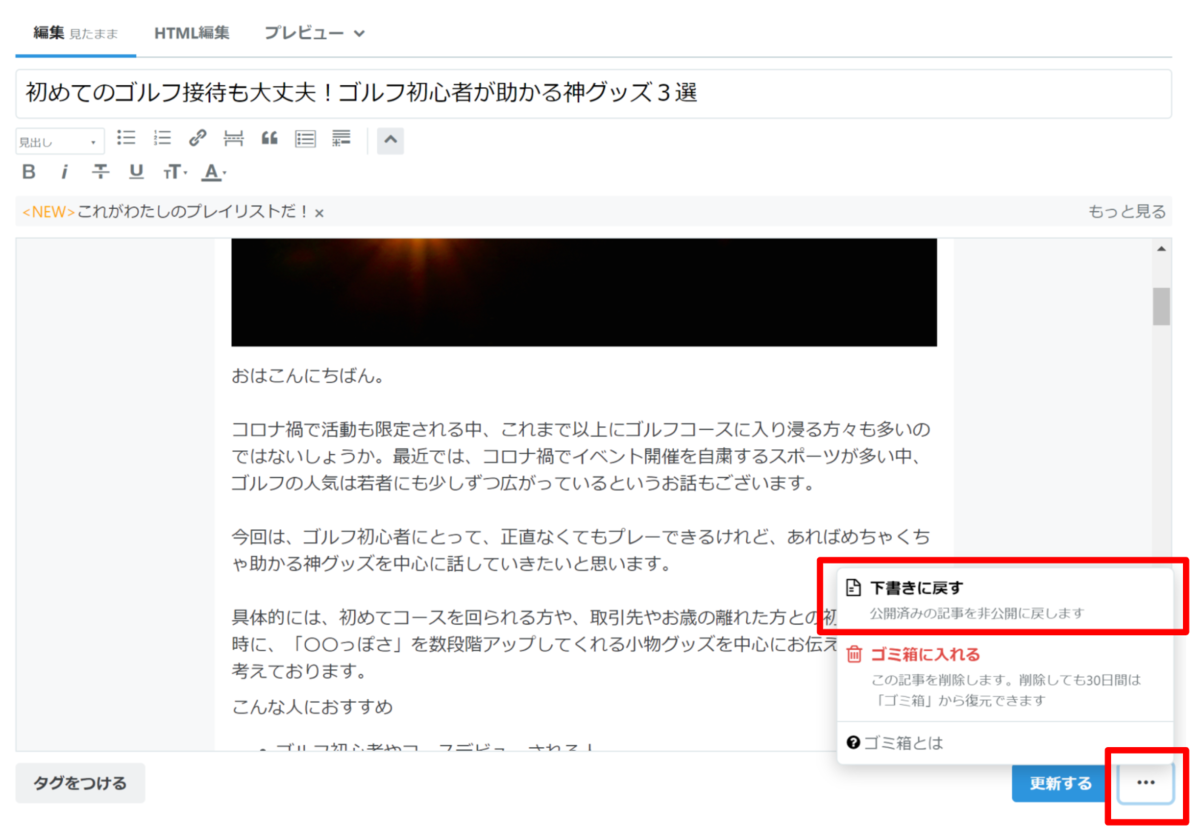Click the editor vertical scrollbar thumb
Image resolution: width=1200 pixels, height=833 pixels.
1161,306
